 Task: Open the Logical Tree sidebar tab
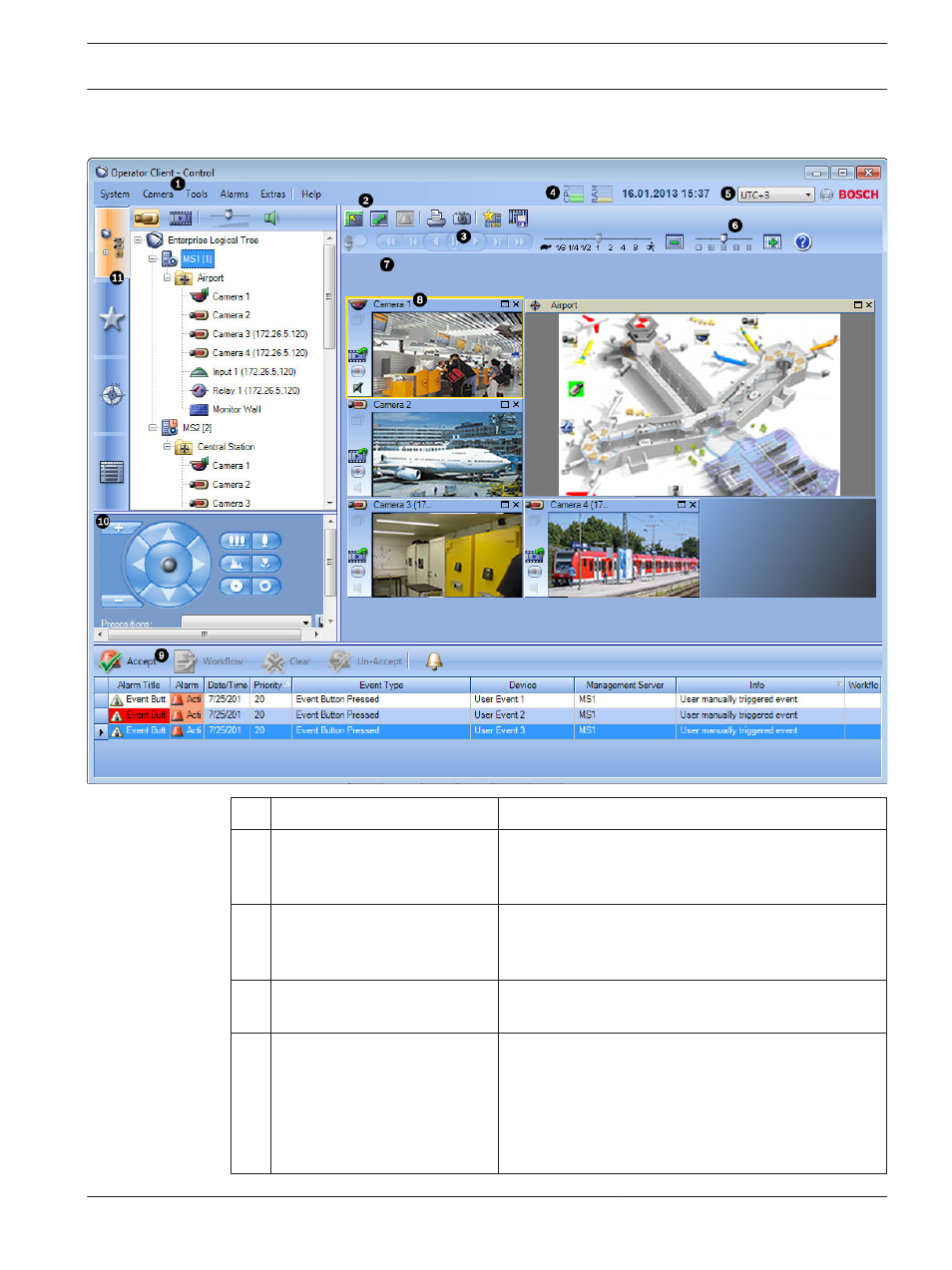pyautogui.click(x=112, y=242)
